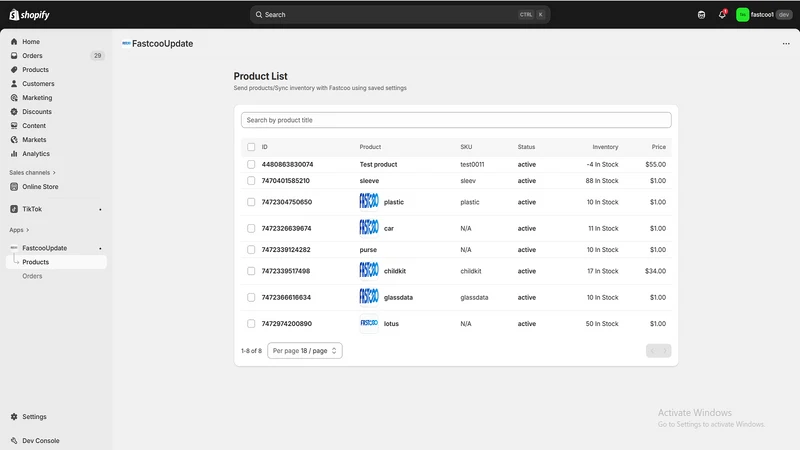800x450 pixels.
Task: Open Orders in main menu
Action: (x=32, y=56)
